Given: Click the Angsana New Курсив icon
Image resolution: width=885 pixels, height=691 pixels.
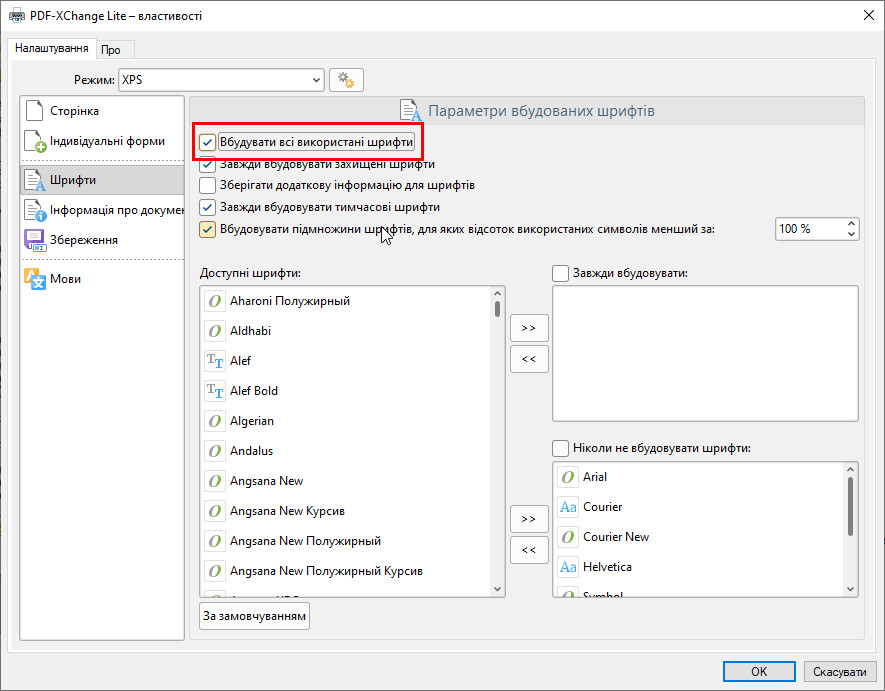Looking at the screenshot, I should 215,511.
